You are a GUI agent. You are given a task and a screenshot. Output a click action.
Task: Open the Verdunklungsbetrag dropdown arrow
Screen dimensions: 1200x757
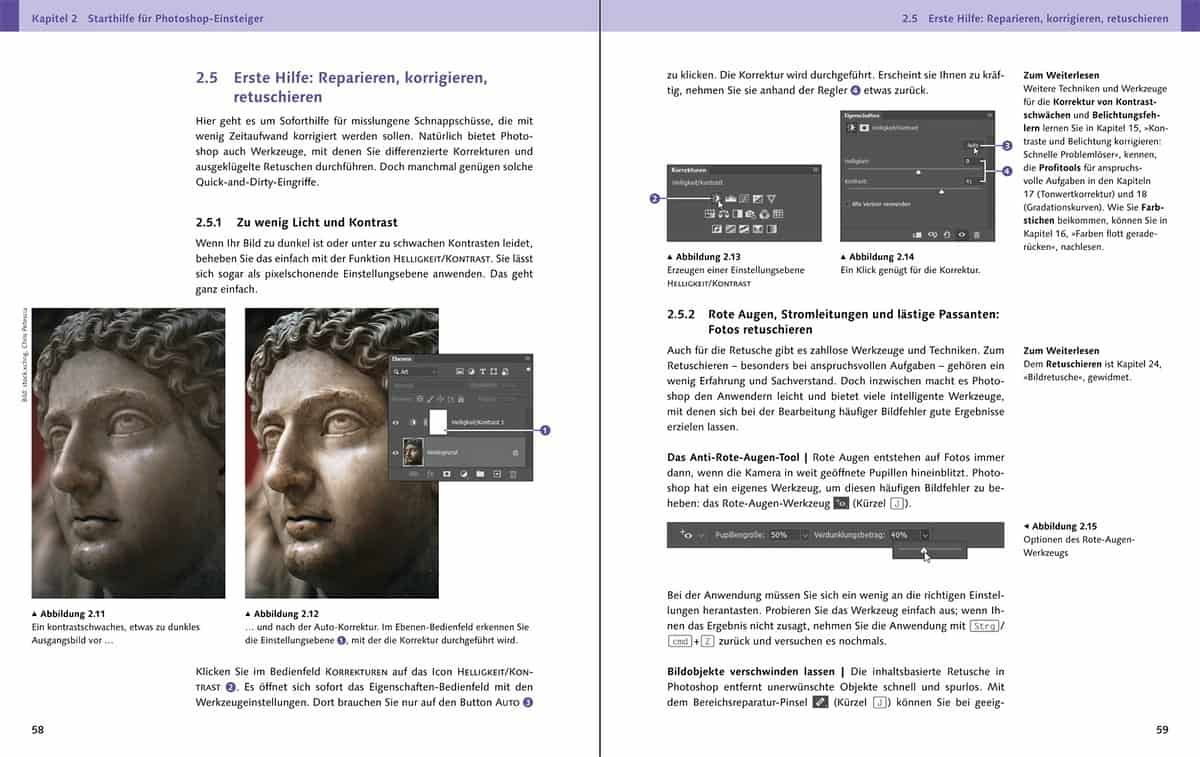pyautogui.click(x=925, y=535)
